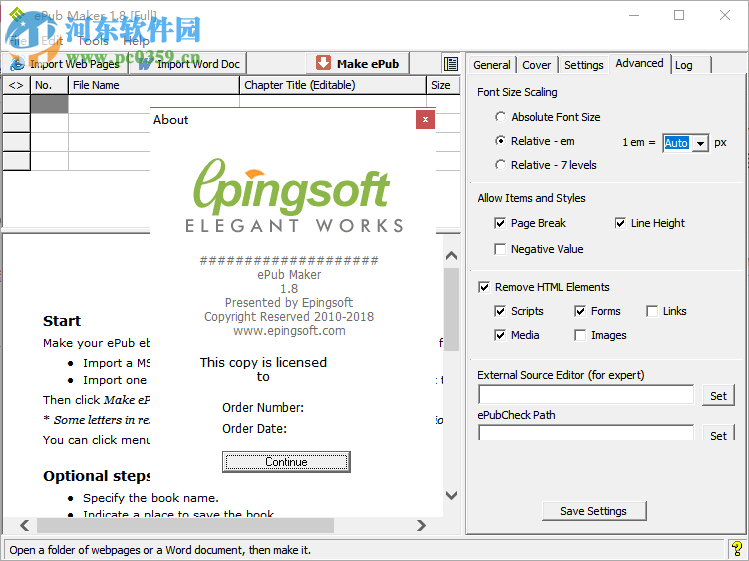Click the horizontal scrollbar right arrow
749x561 pixels.
[421, 526]
